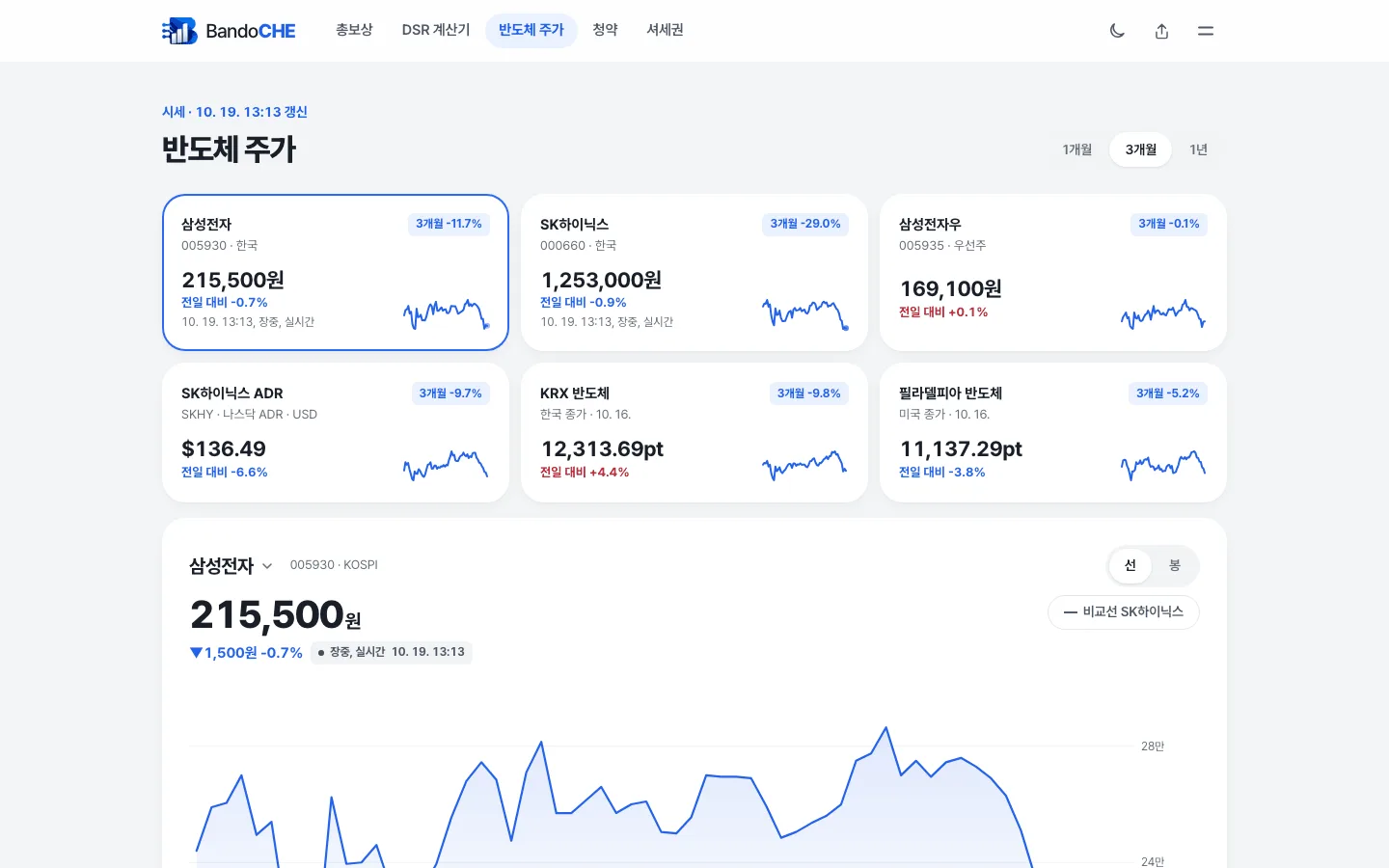Click the KRX 반도체 card sparkline chart
Viewport: 1389px width, 868px height.
[804, 465]
